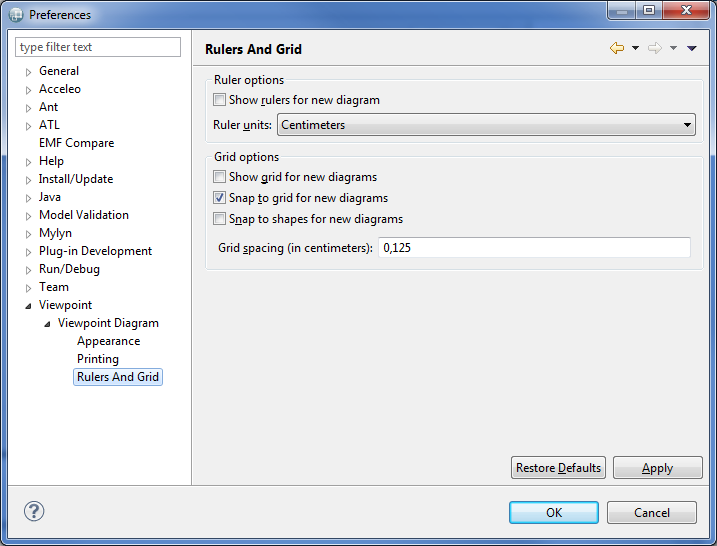Click the Preferences window title icon
717x546 pixels.
(16, 14)
